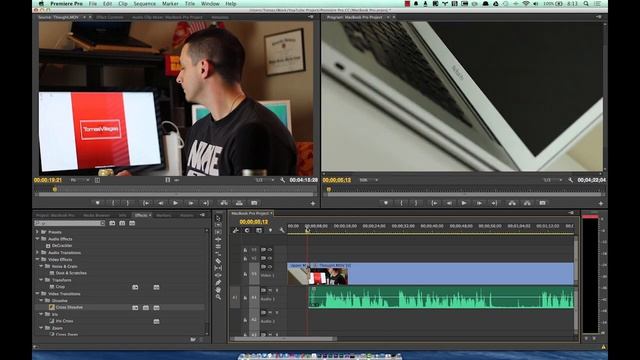Select the Crop effect
Image resolution: width=640 pixels, height=360 pixels.
click(60, 287)
